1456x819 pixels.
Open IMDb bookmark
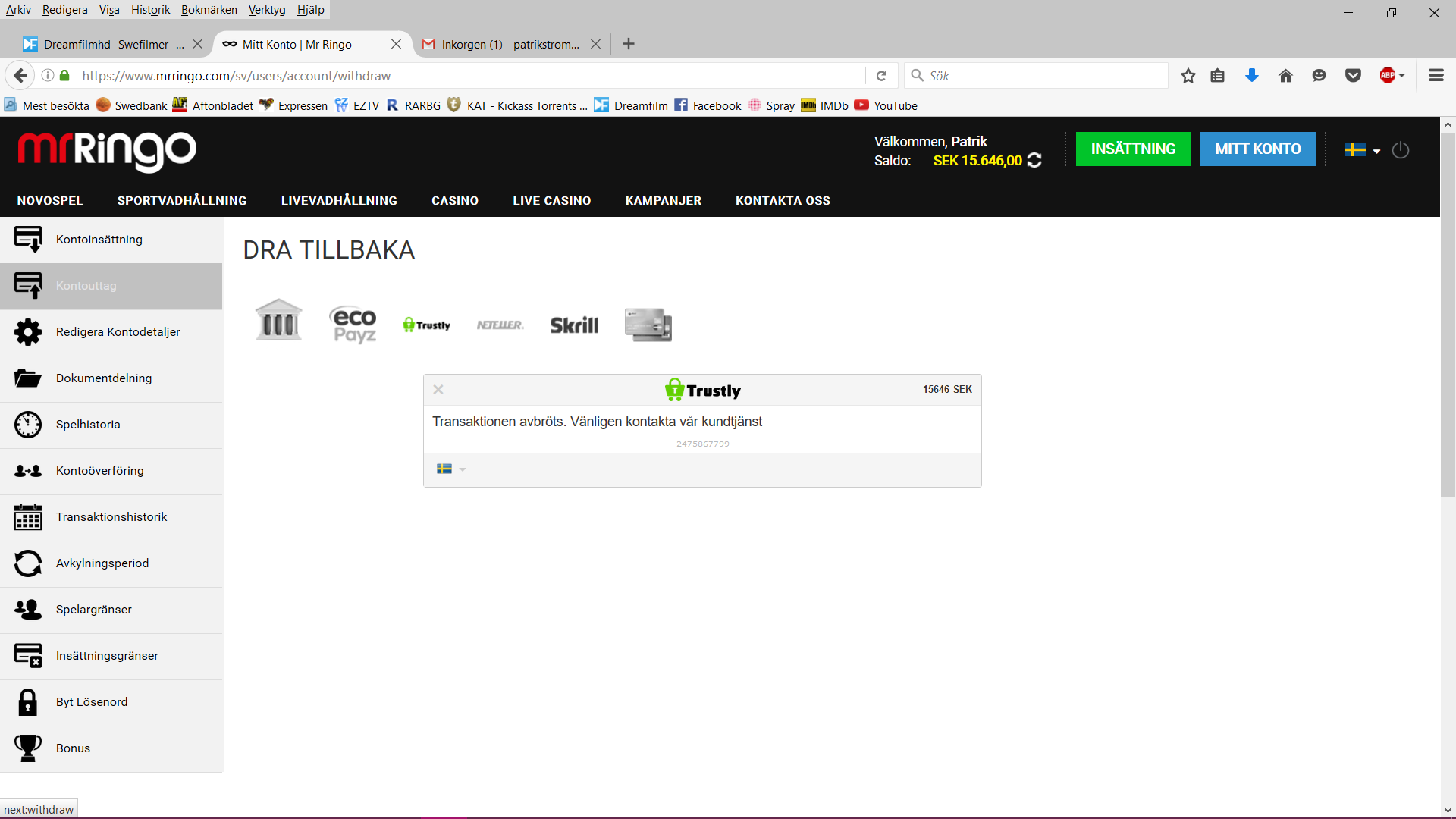click(825, 105)
